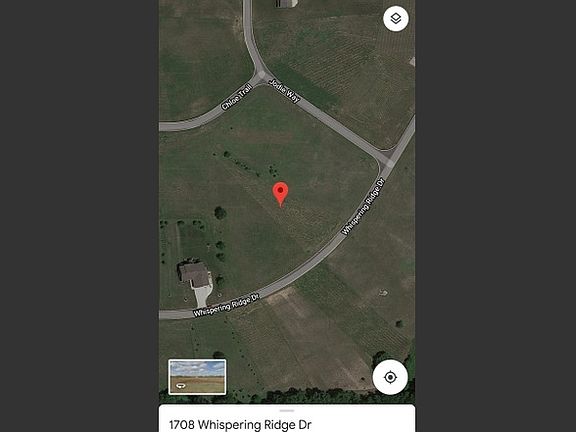
Task: Select the red dropped pin marker
Action: (x=280, y=195)
